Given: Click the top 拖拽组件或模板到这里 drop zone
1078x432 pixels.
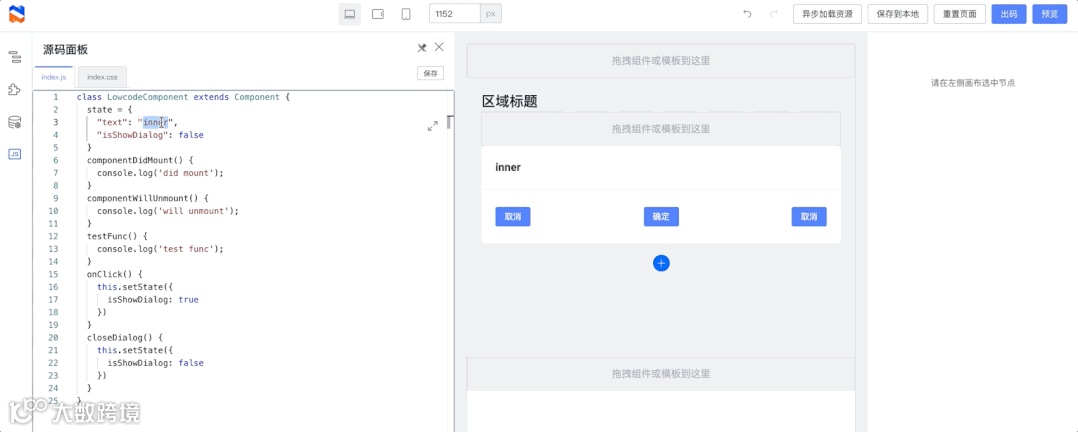Looking at the screenshot, I should coord(661,61).
